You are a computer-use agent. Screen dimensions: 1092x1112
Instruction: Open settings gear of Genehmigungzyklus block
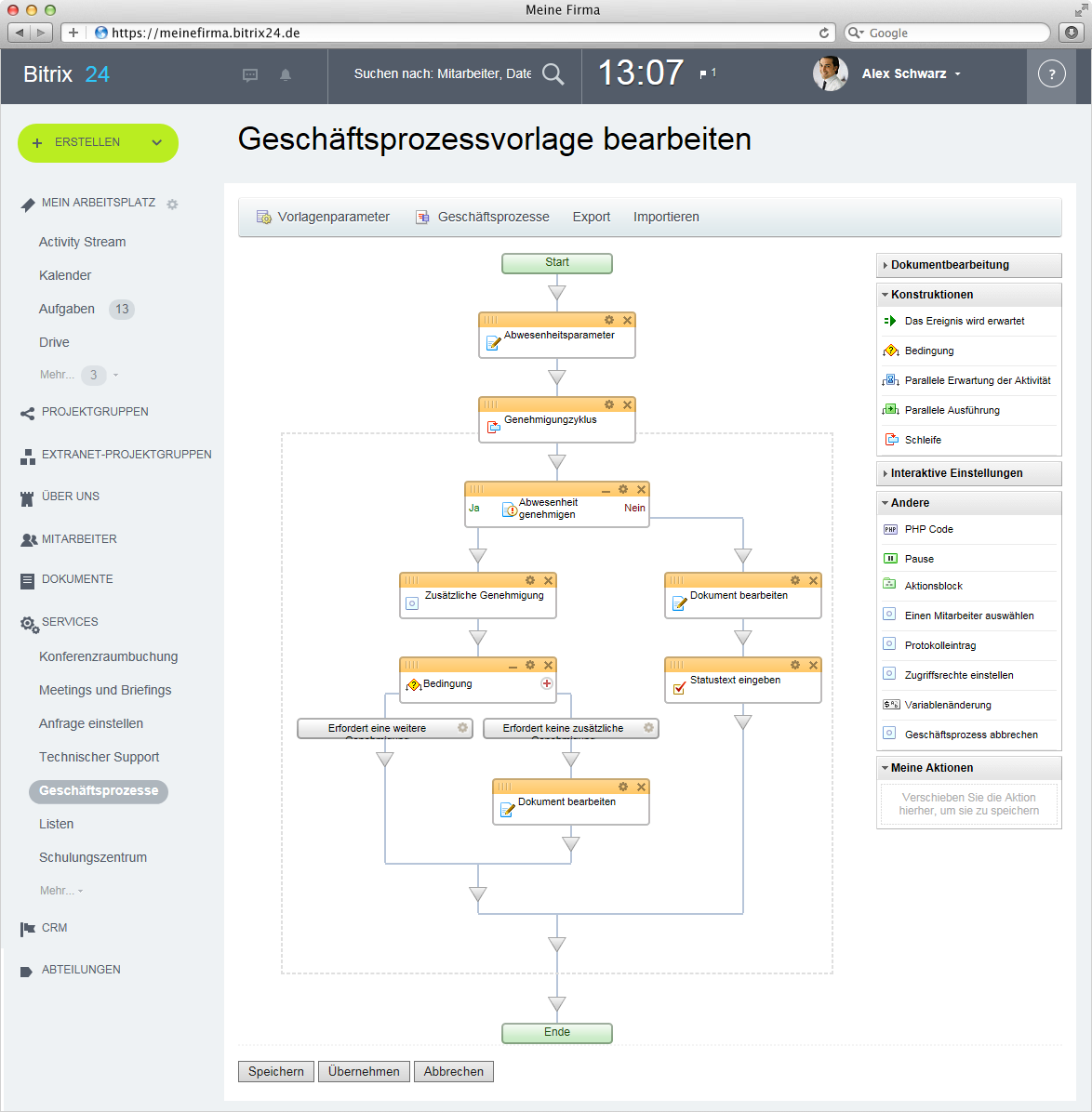(x=609, y=404)
